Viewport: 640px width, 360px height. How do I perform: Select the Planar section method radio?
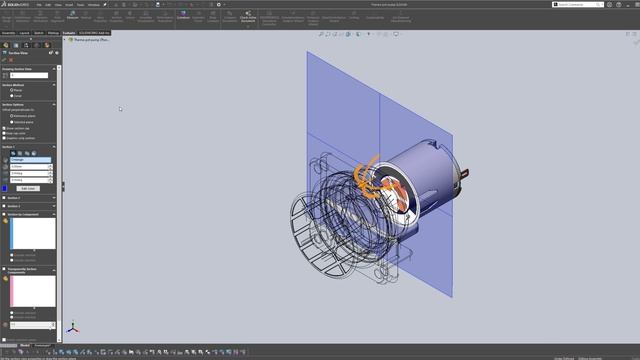pos(12,90)
